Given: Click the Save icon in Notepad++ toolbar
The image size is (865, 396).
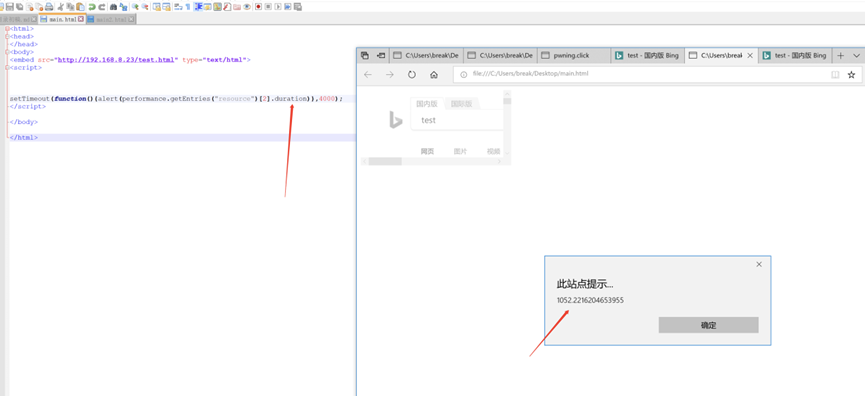Looking at the screenshot, I should (10, 7).
